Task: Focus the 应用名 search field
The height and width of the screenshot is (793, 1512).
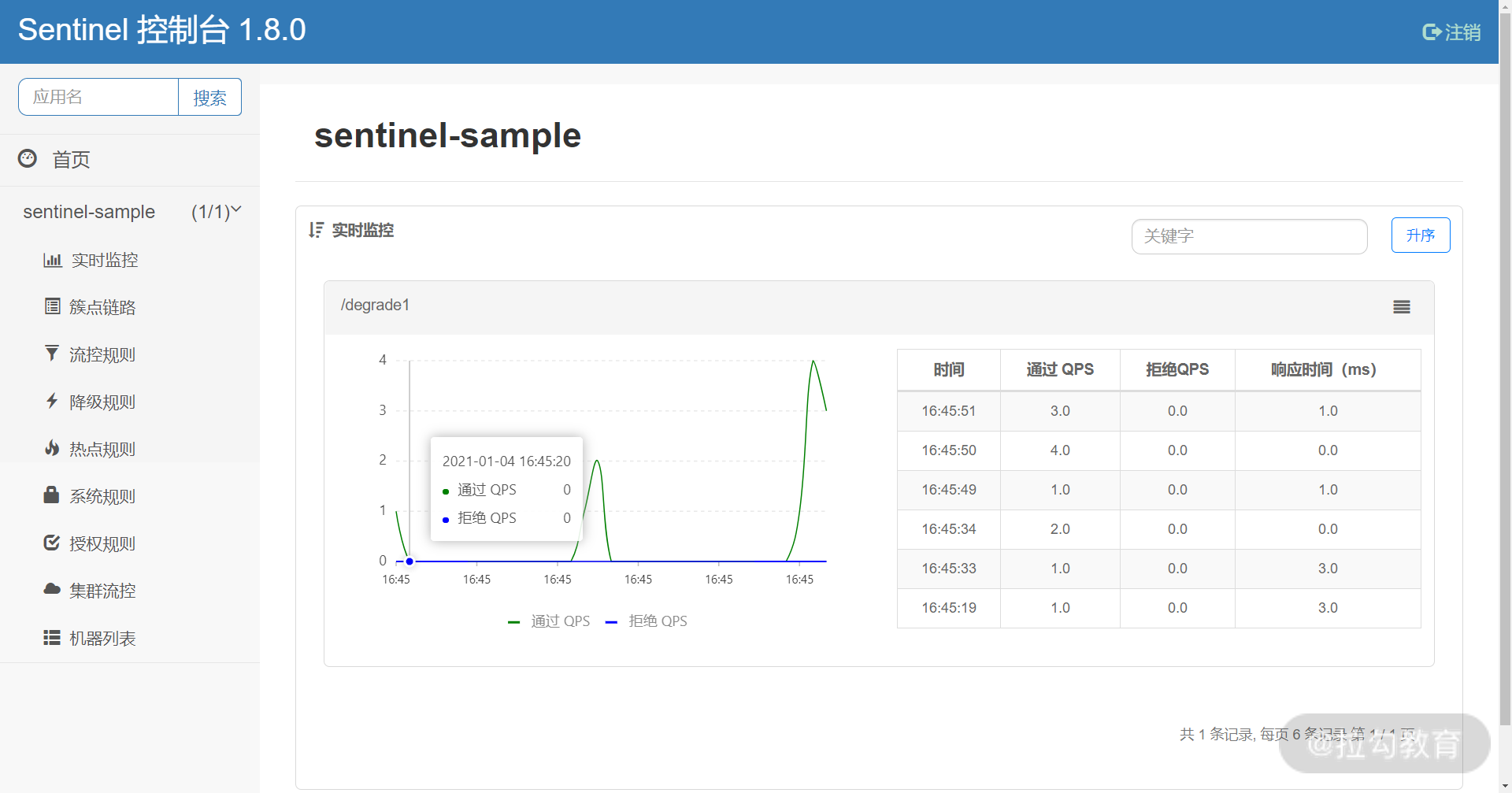Action: [98, 97]
